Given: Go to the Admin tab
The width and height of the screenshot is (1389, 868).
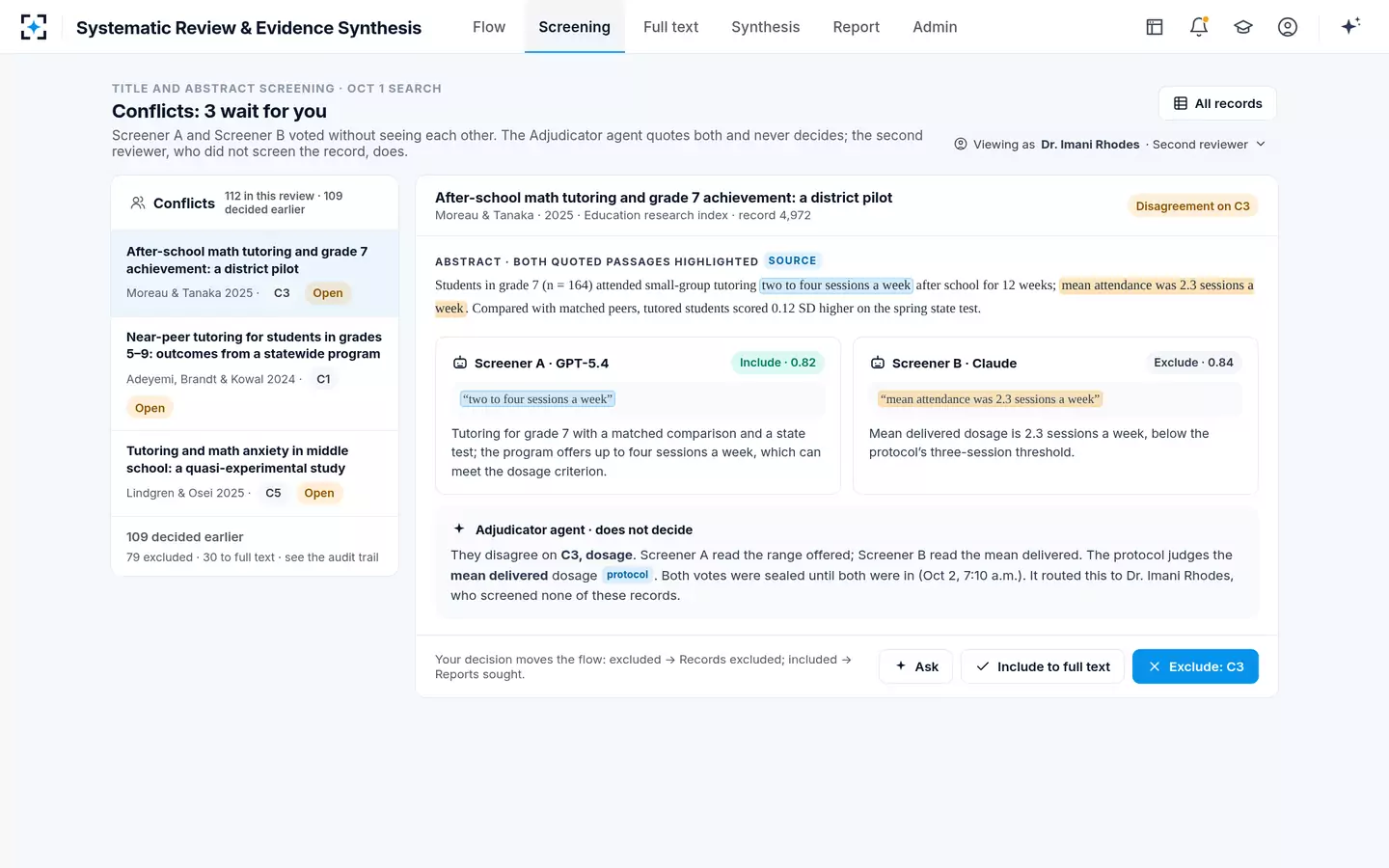Looking at the screenshot, I should tap(935, 27).
